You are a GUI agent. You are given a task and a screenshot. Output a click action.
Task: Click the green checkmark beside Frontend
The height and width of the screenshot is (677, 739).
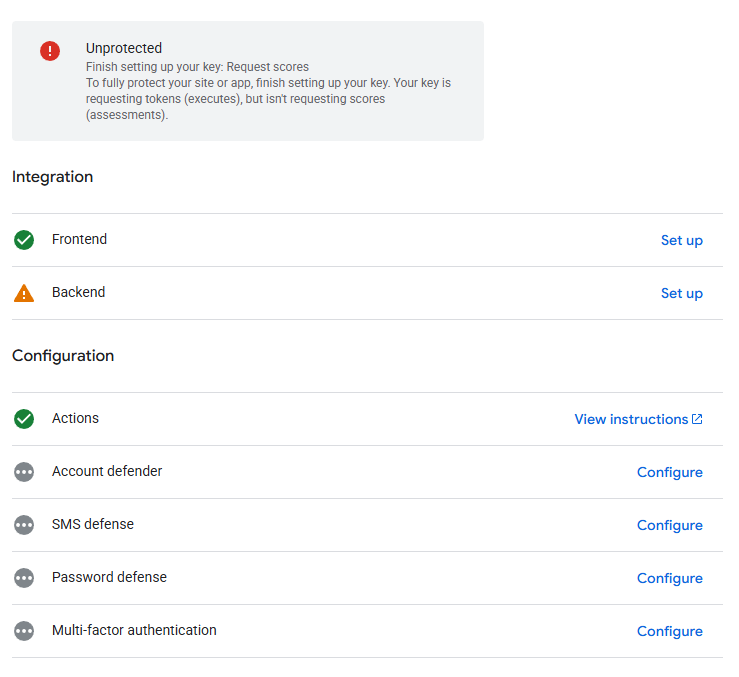tap(24, 240)
